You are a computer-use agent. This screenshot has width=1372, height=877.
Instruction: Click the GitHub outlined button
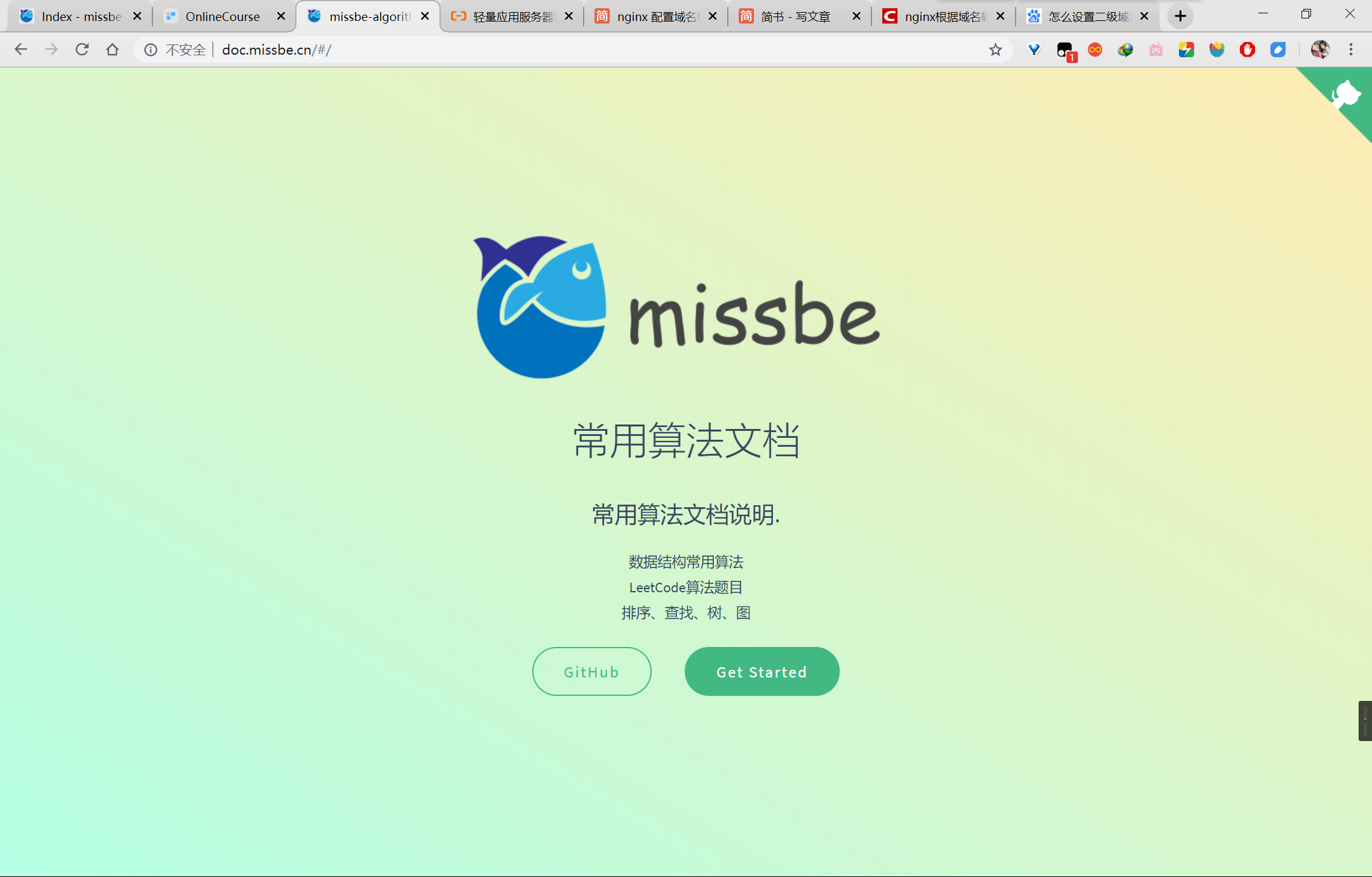(591, 672)
